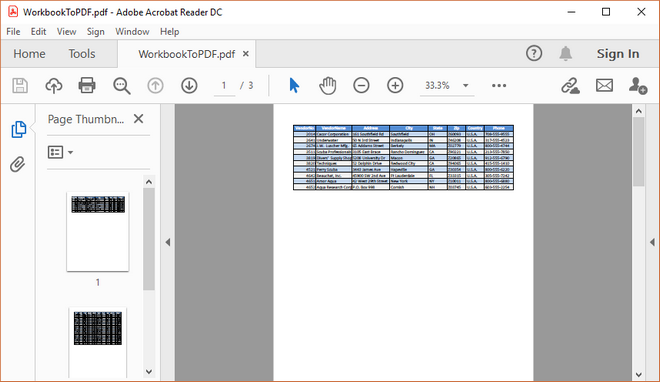Open the Window menu

coord(132,32)
